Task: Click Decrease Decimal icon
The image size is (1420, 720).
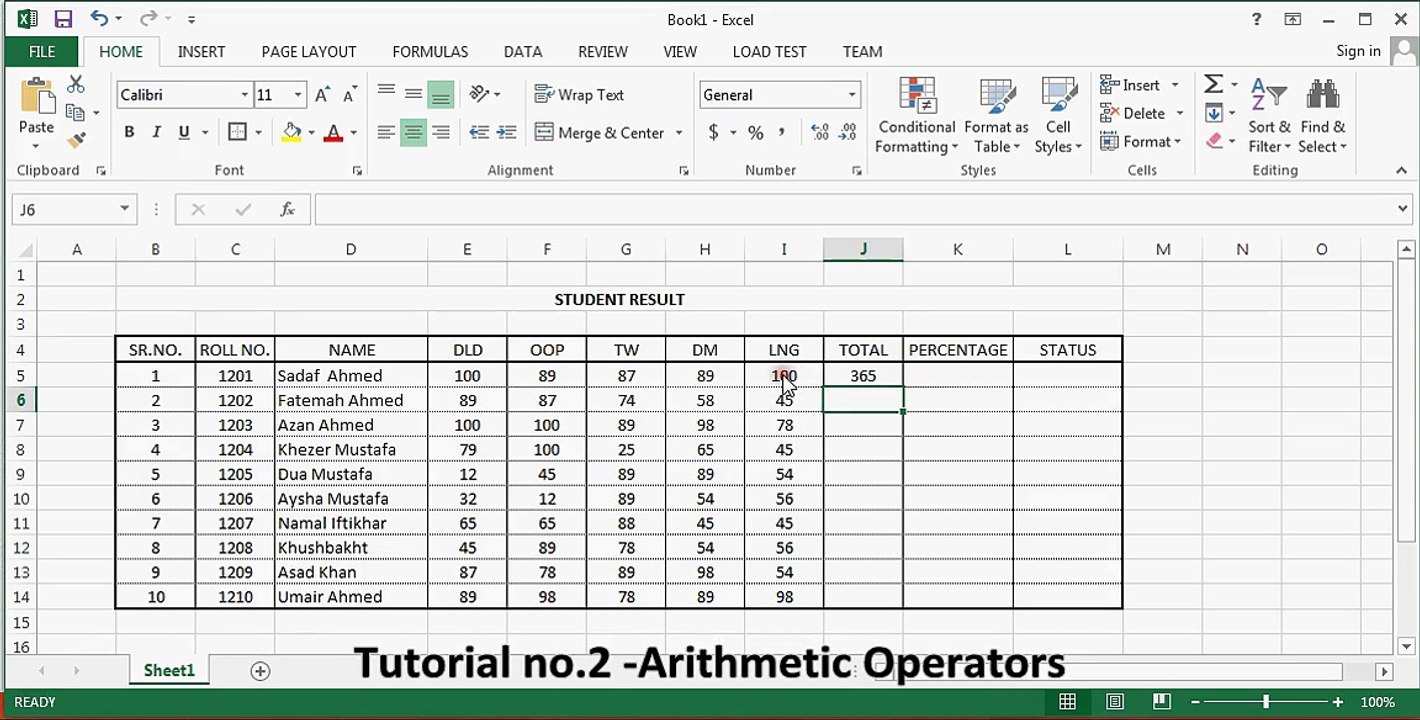Action: (848, 132)
